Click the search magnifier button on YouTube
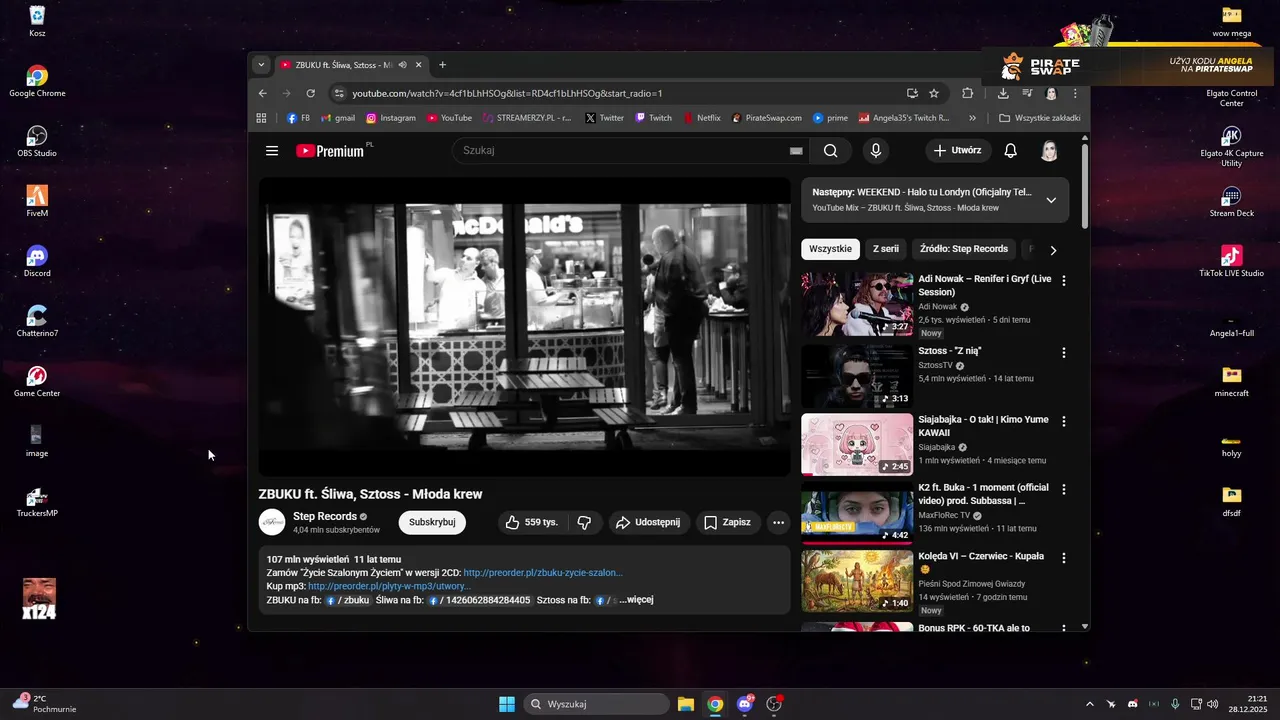1280x720 pixels. 831,151
